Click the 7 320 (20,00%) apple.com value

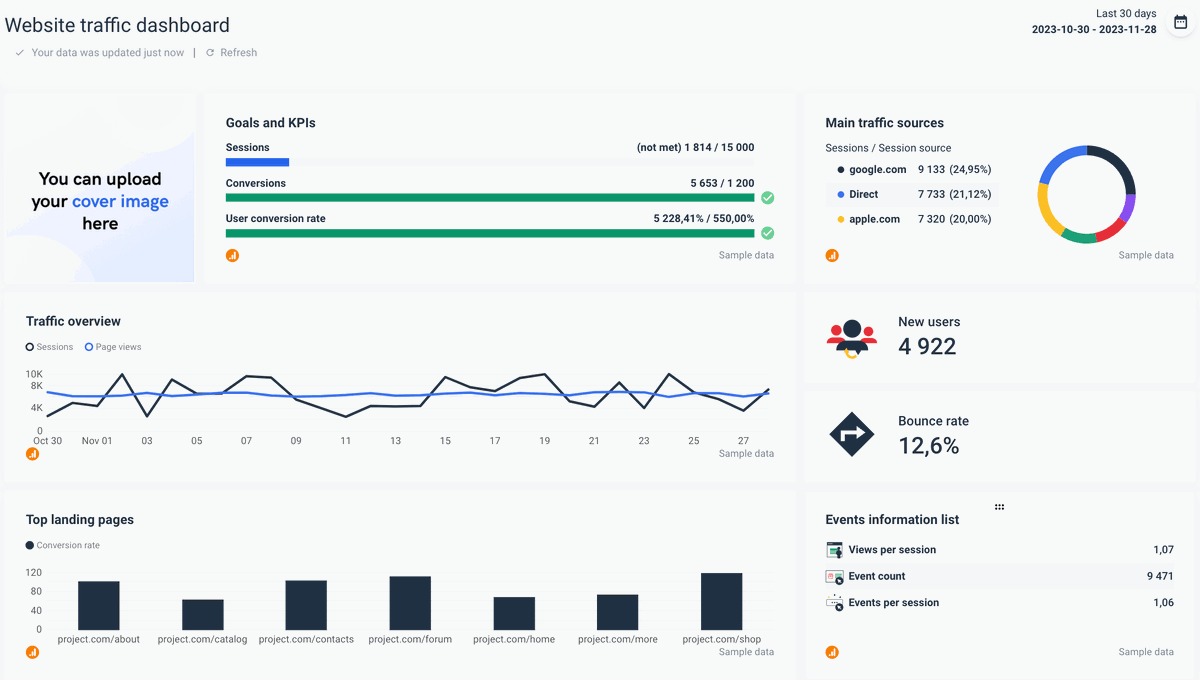[x=955, y=219]
